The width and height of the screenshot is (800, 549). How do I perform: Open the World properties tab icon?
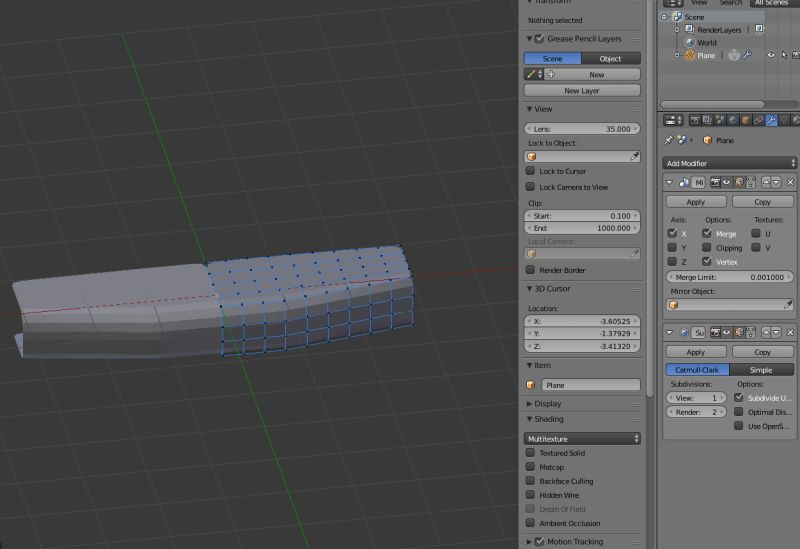(733, 120)
